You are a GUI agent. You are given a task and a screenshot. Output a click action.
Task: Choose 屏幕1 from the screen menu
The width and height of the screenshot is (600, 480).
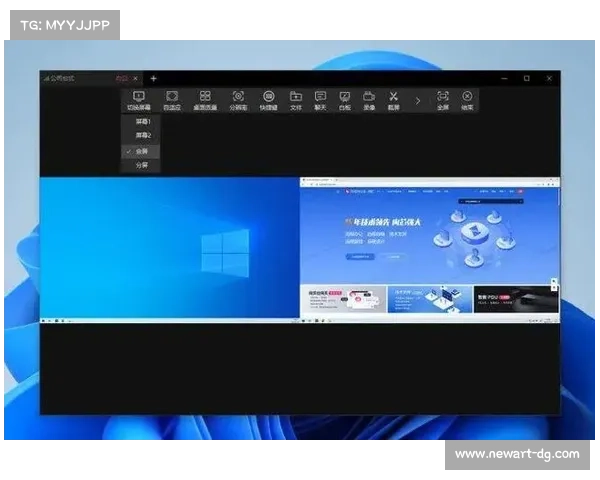point(140,122)
